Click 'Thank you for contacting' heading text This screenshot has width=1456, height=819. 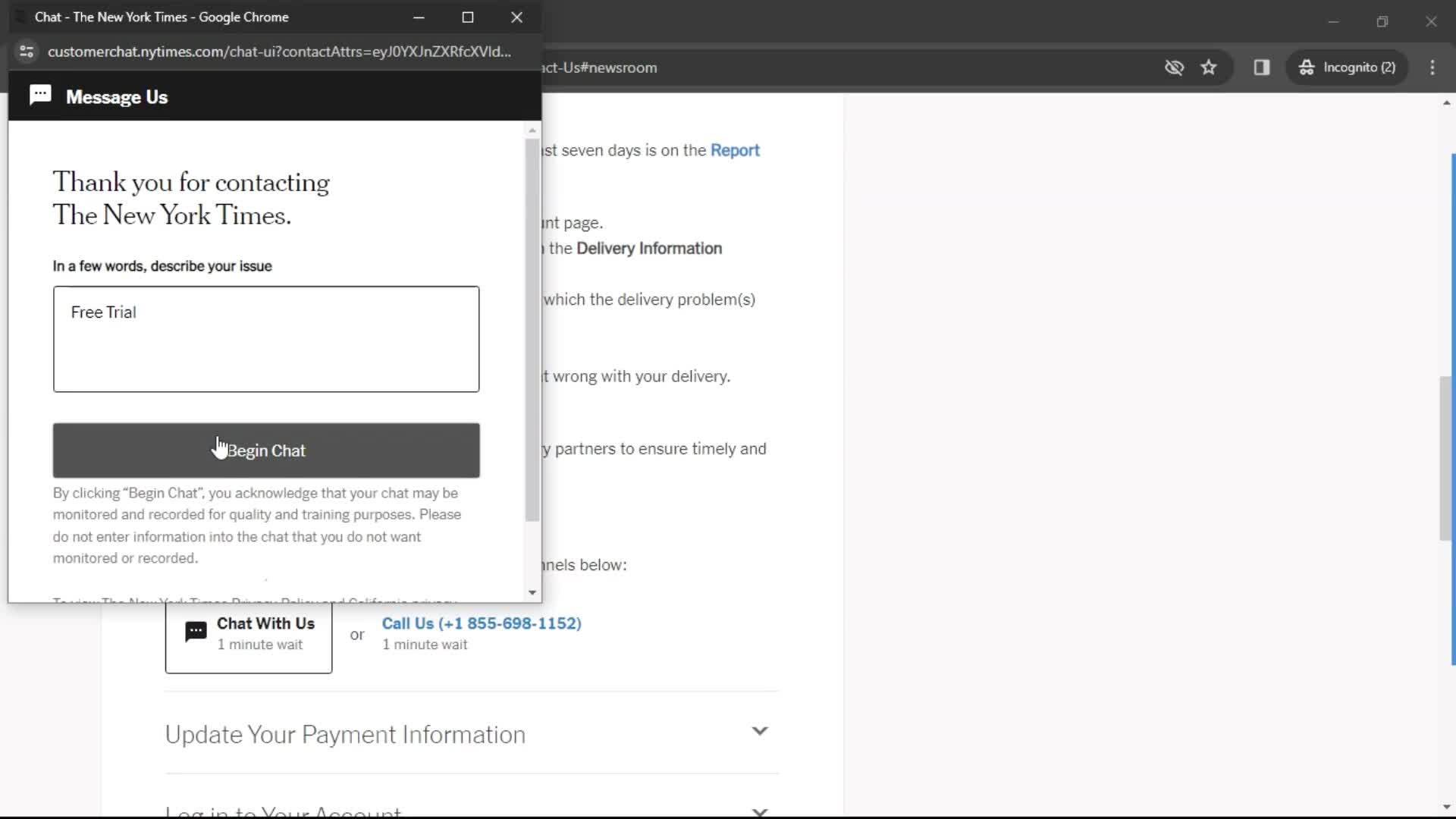[191, 183]
